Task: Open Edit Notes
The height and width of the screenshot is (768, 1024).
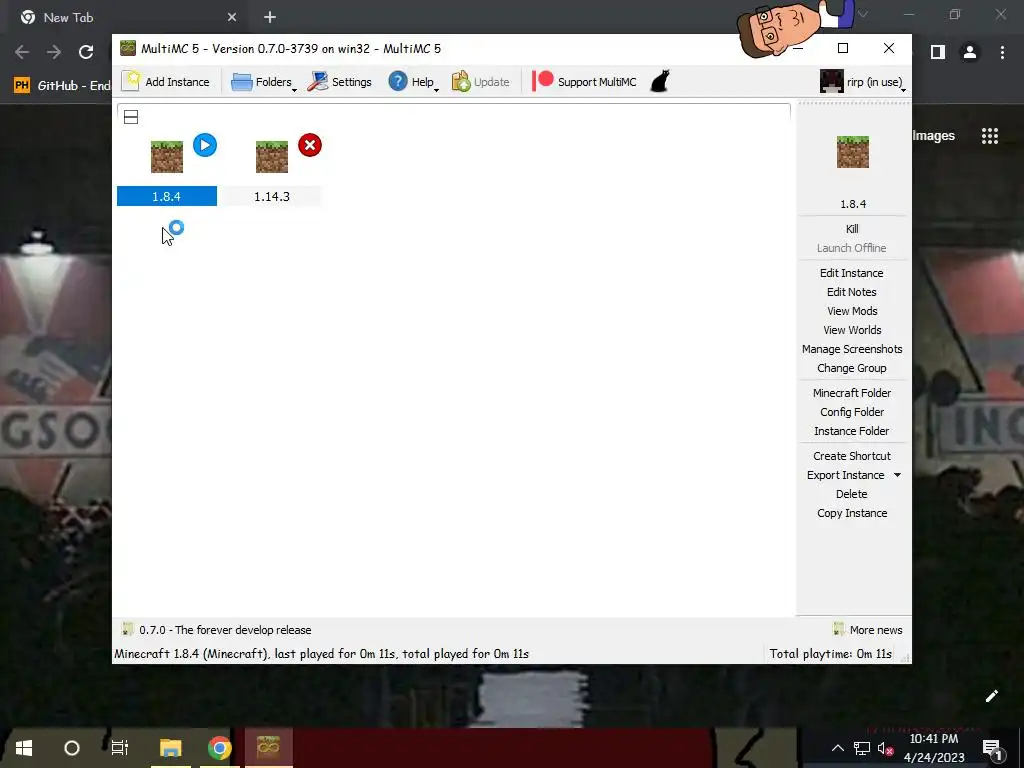Action: [x=852, y=292]
